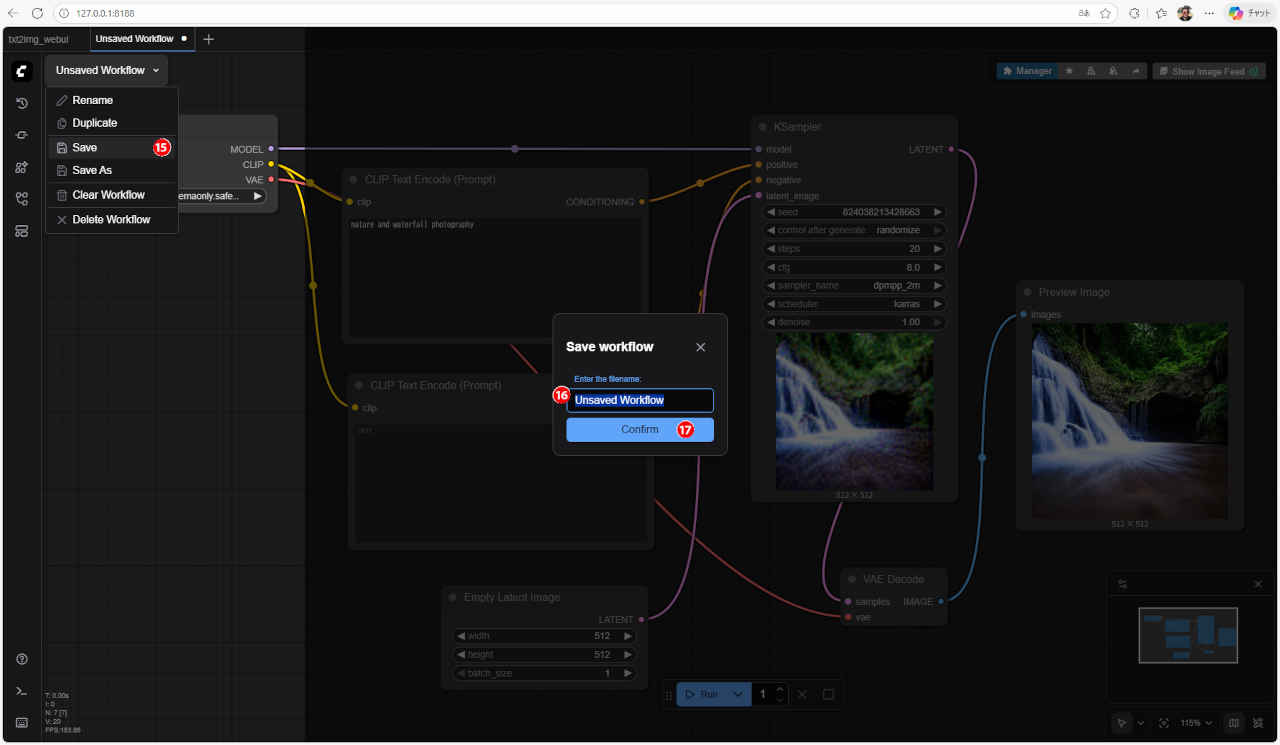Click the ComfyUI logo icon
Viewport: 1280px width, 745px height.
tap(22, 71)
